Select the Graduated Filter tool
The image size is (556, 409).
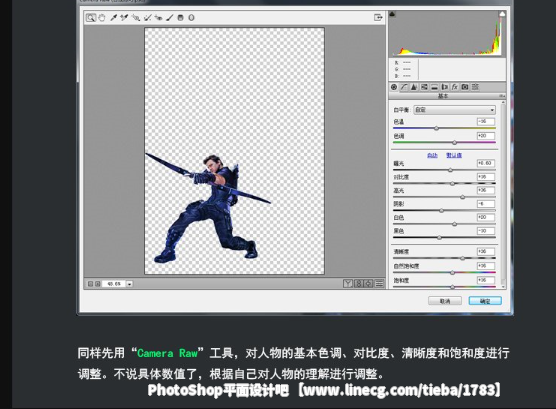180,17
